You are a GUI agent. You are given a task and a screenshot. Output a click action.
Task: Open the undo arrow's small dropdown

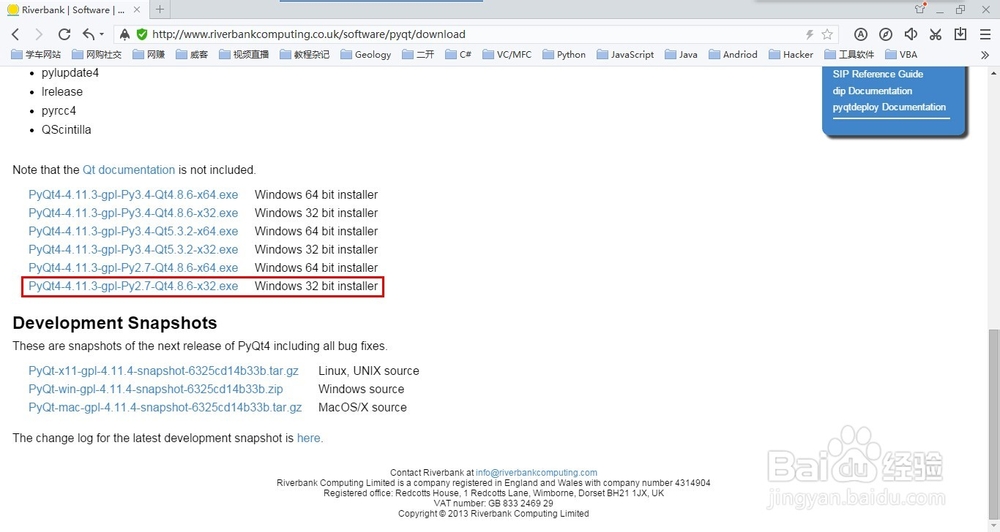pos(101,35)
